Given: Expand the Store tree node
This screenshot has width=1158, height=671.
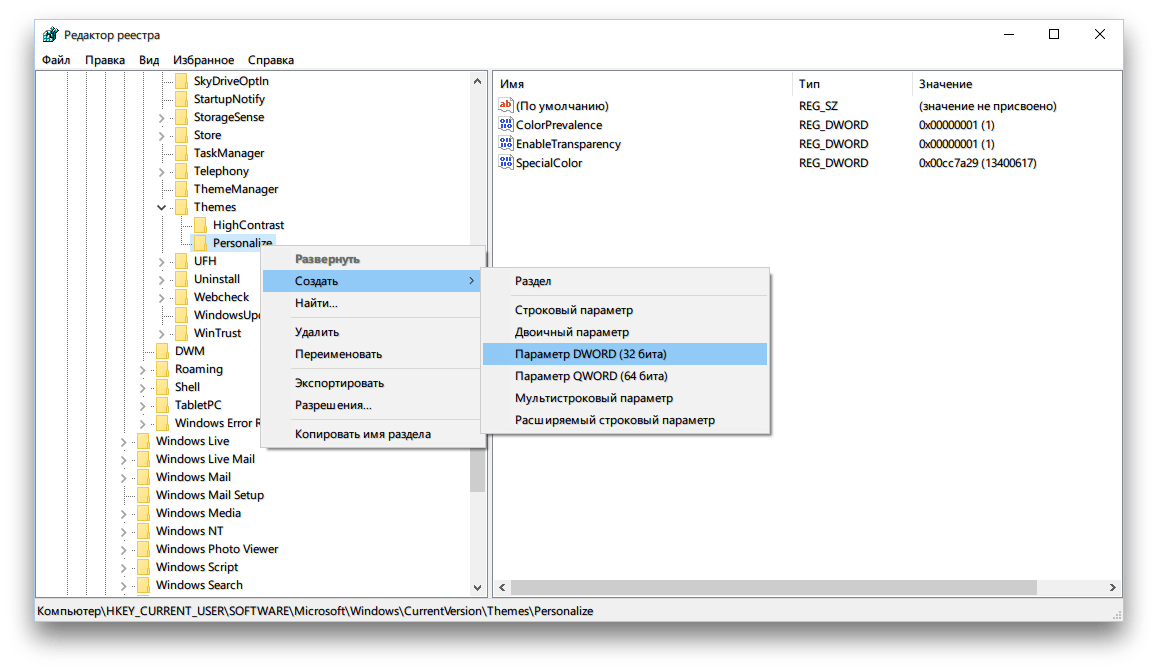Looking at the screenshot, I should (162, 136).
